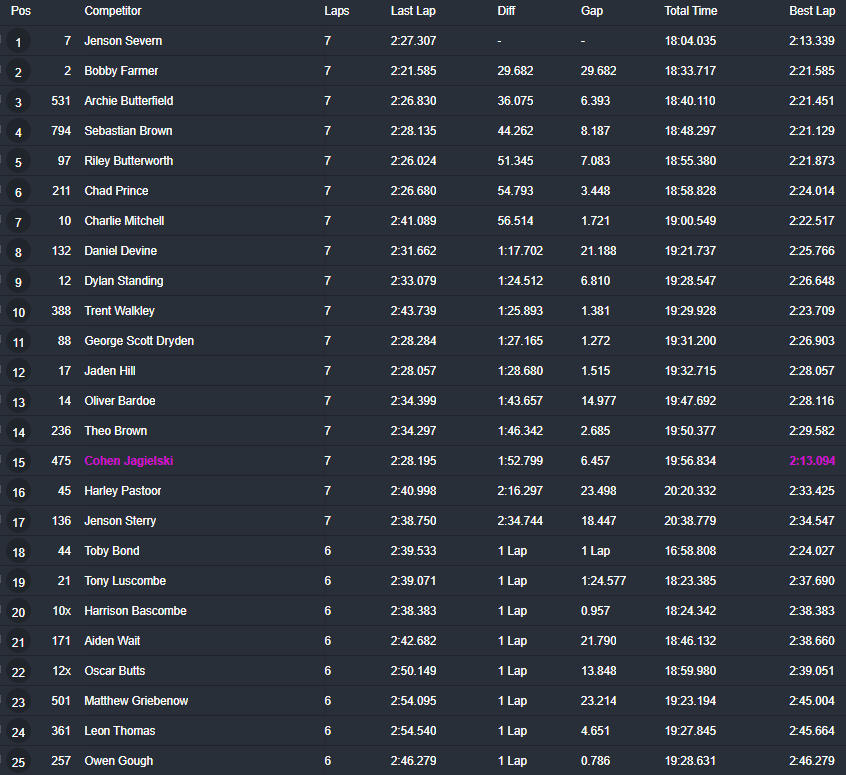The image size is (846, 775).
Task: Click the Gap column header
Action: click(592, 11)
